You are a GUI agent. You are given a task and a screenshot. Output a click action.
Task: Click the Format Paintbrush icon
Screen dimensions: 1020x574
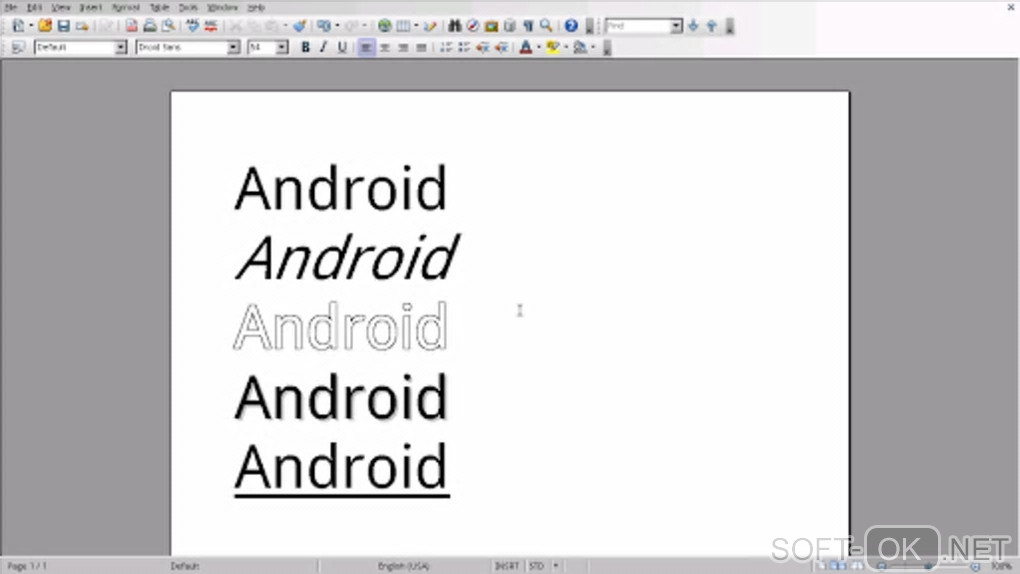(x=299, y=26)
